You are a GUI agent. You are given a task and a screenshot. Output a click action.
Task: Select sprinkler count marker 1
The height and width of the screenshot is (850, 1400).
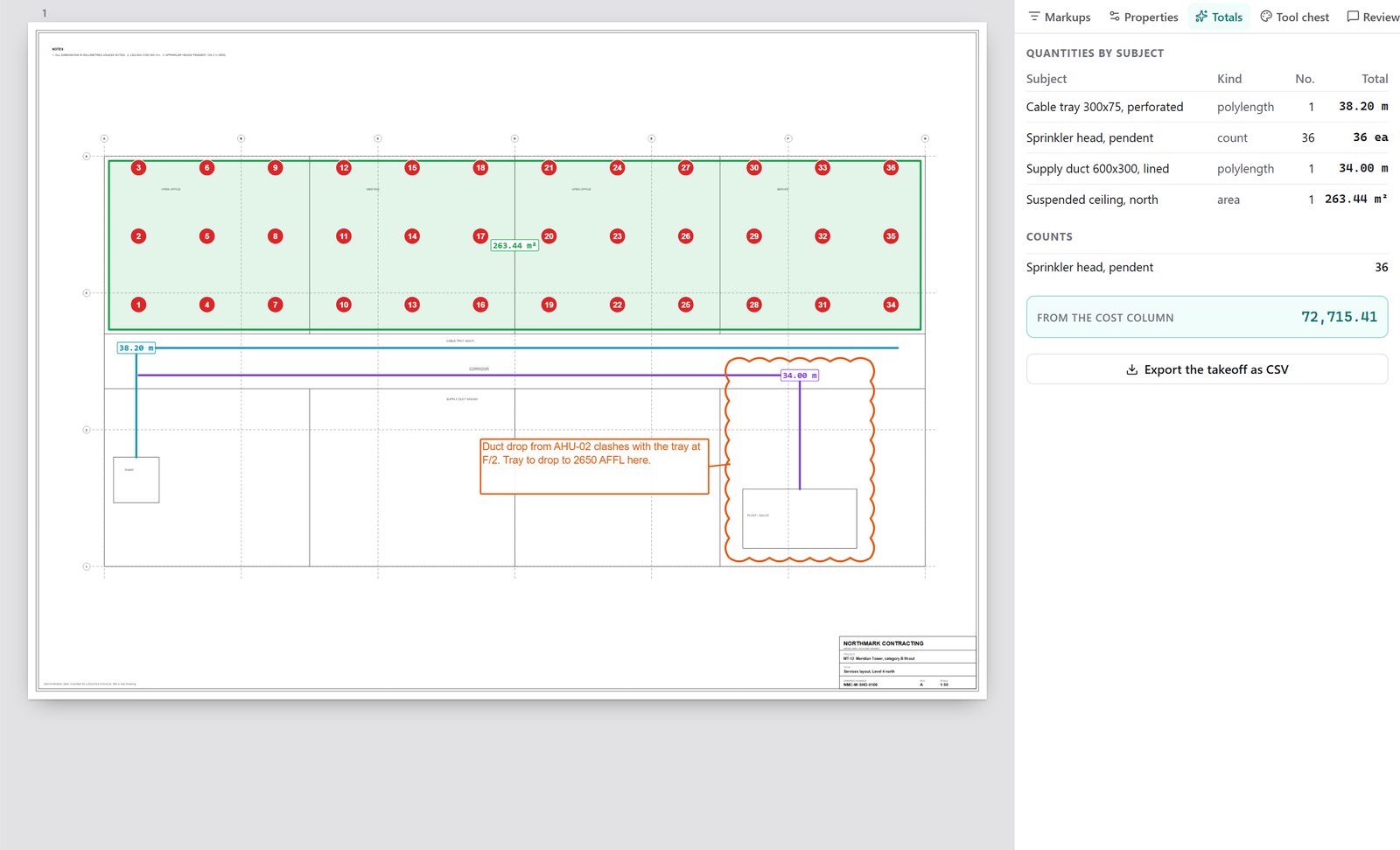138,305
